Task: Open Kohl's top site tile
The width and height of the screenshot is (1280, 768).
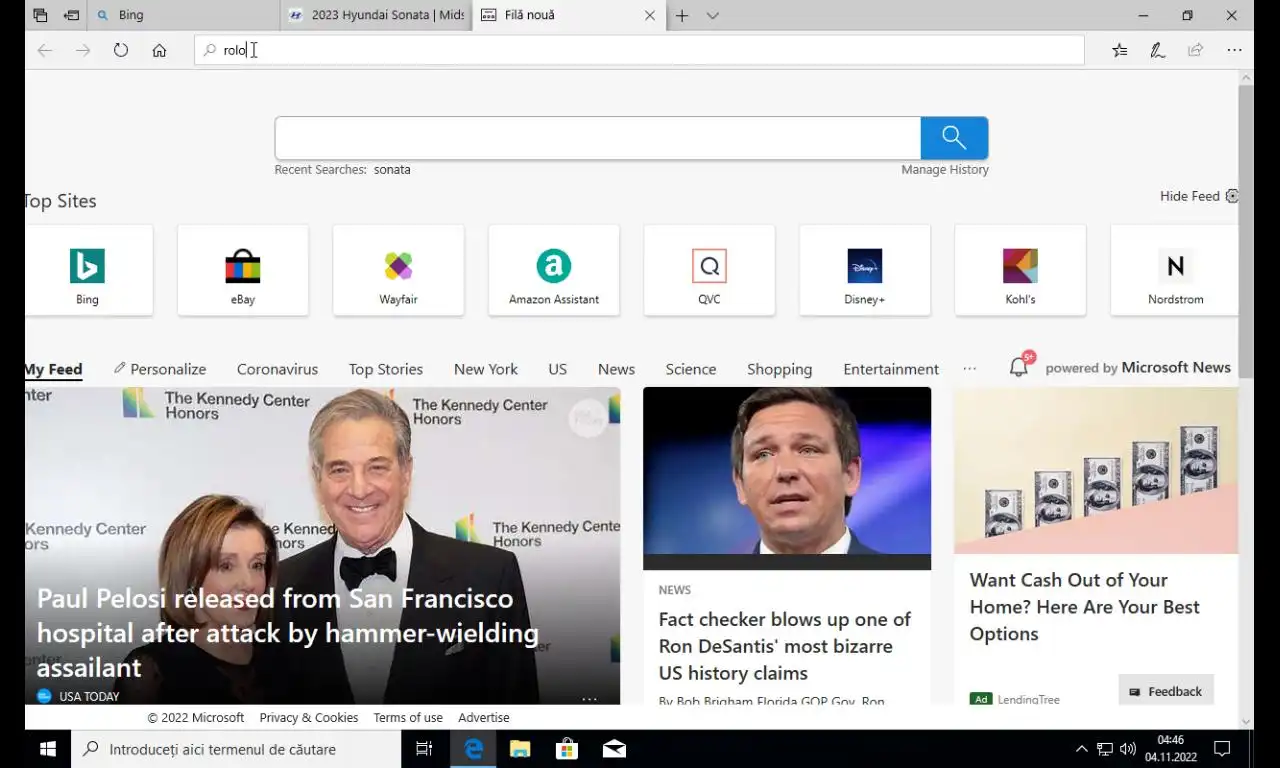Action: tap(1020, 270)
